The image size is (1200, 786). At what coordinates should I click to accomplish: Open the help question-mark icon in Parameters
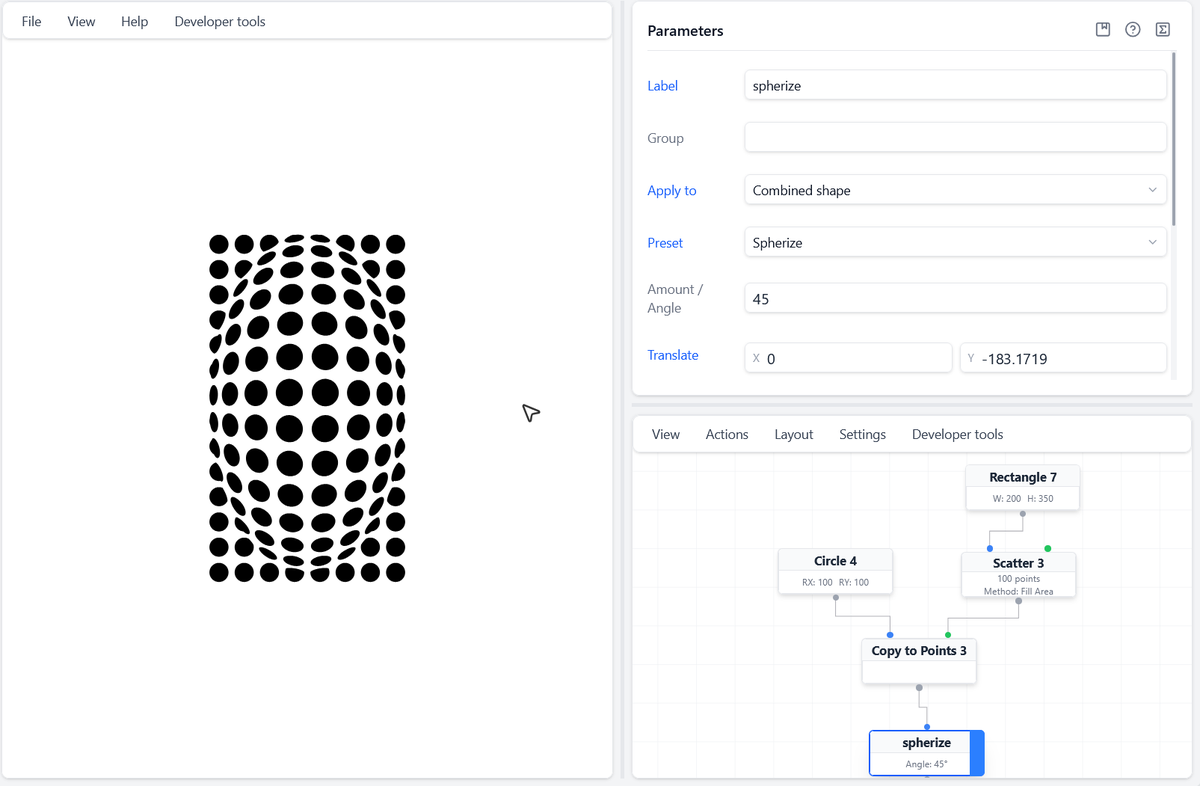coord(1133,30)
